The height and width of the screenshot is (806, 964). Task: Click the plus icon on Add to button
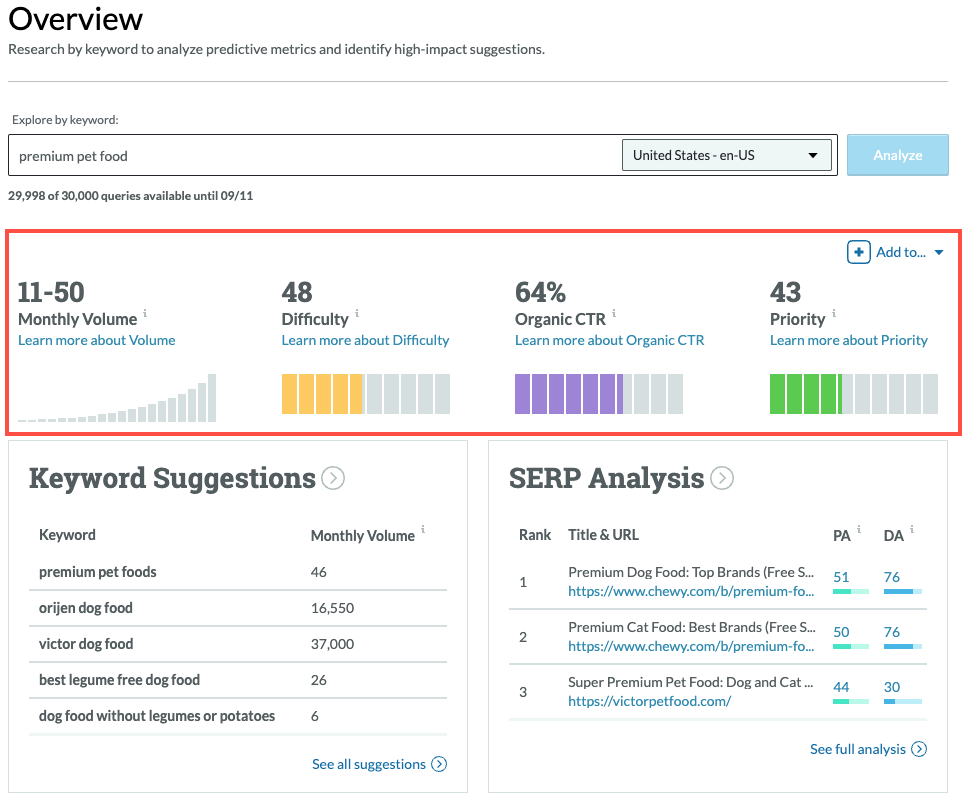click(859, 252)
